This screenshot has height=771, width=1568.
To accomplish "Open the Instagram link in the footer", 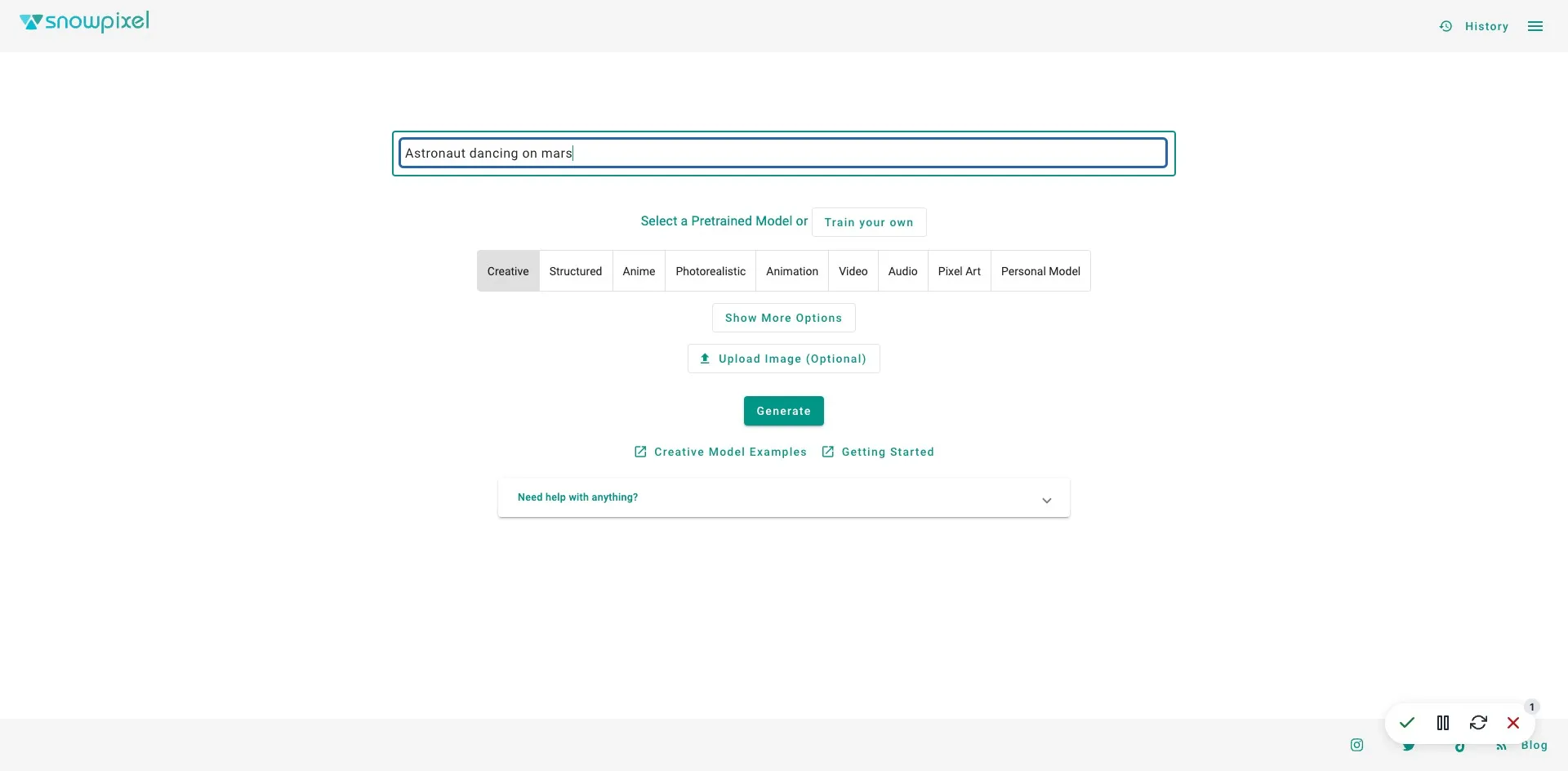I will (x=1356, y=745).
